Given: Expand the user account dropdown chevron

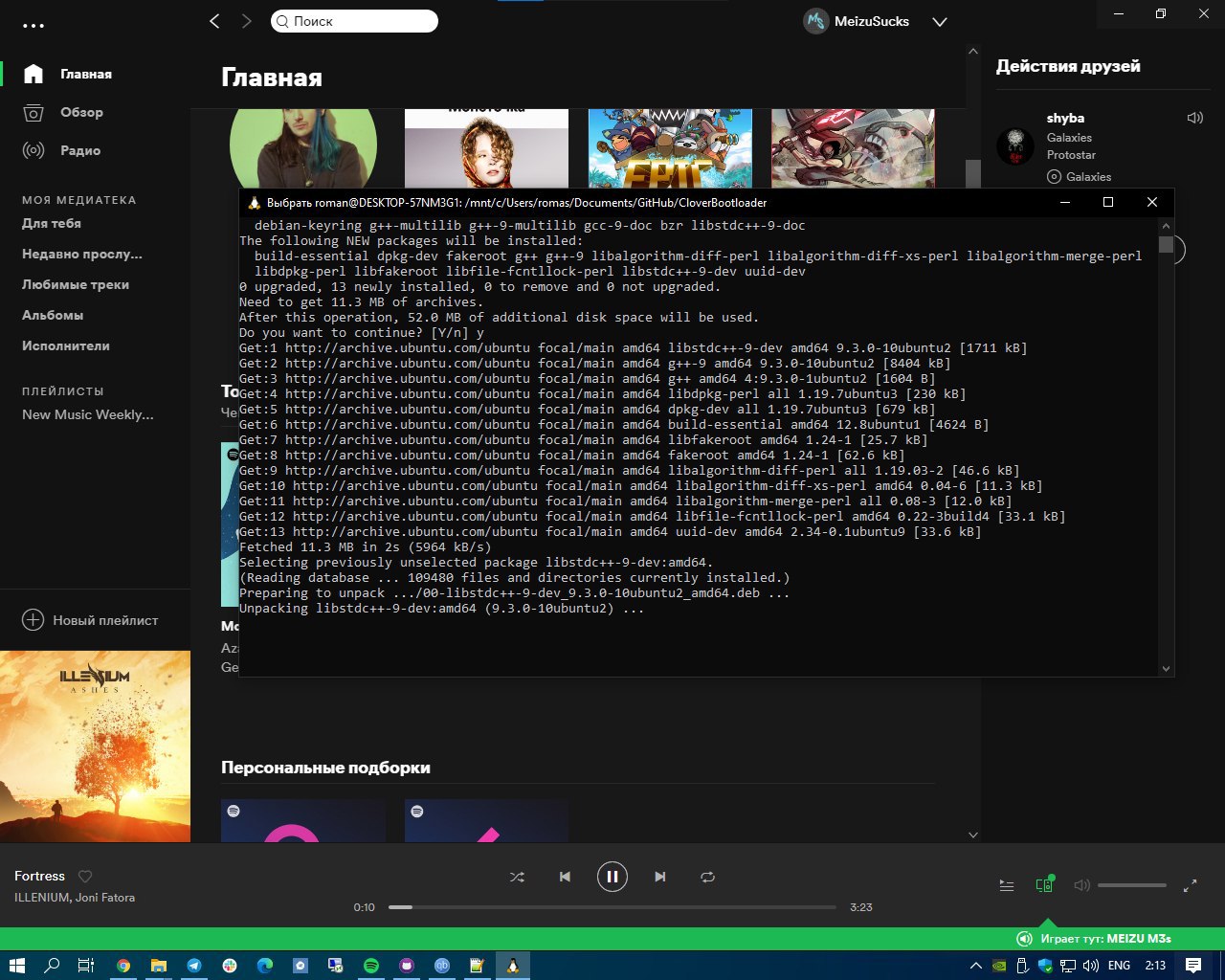Looking at the screenshot, I should tap(940, 22).
